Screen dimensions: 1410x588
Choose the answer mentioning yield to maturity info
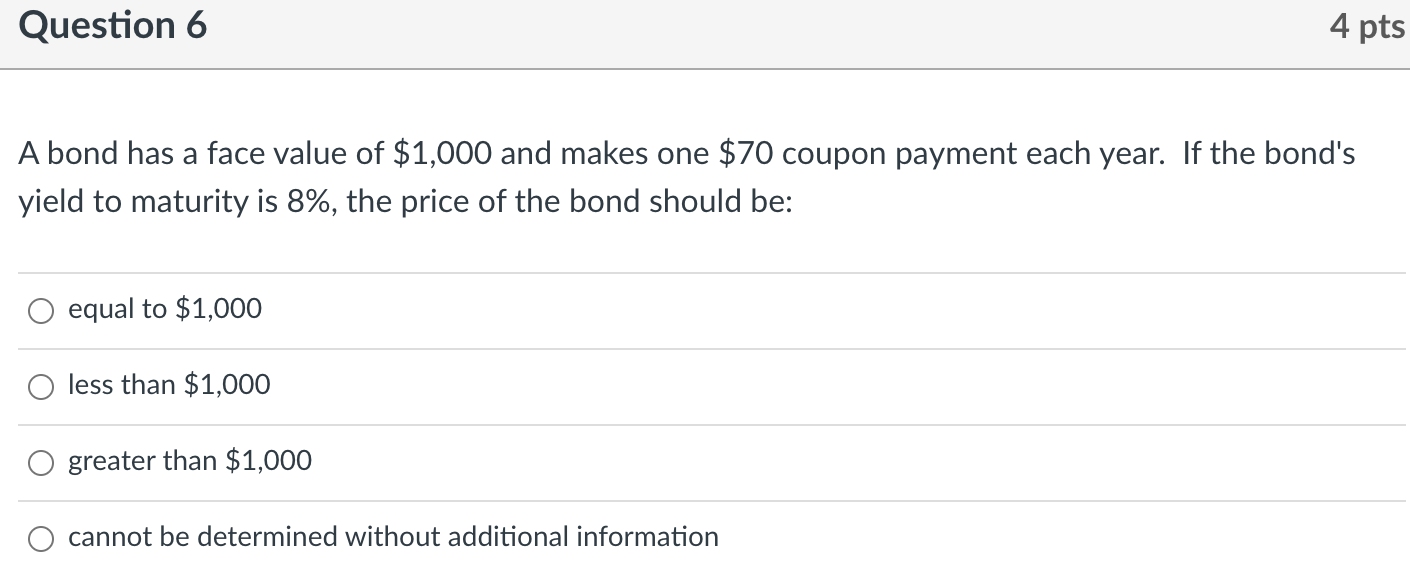(392, 537)
